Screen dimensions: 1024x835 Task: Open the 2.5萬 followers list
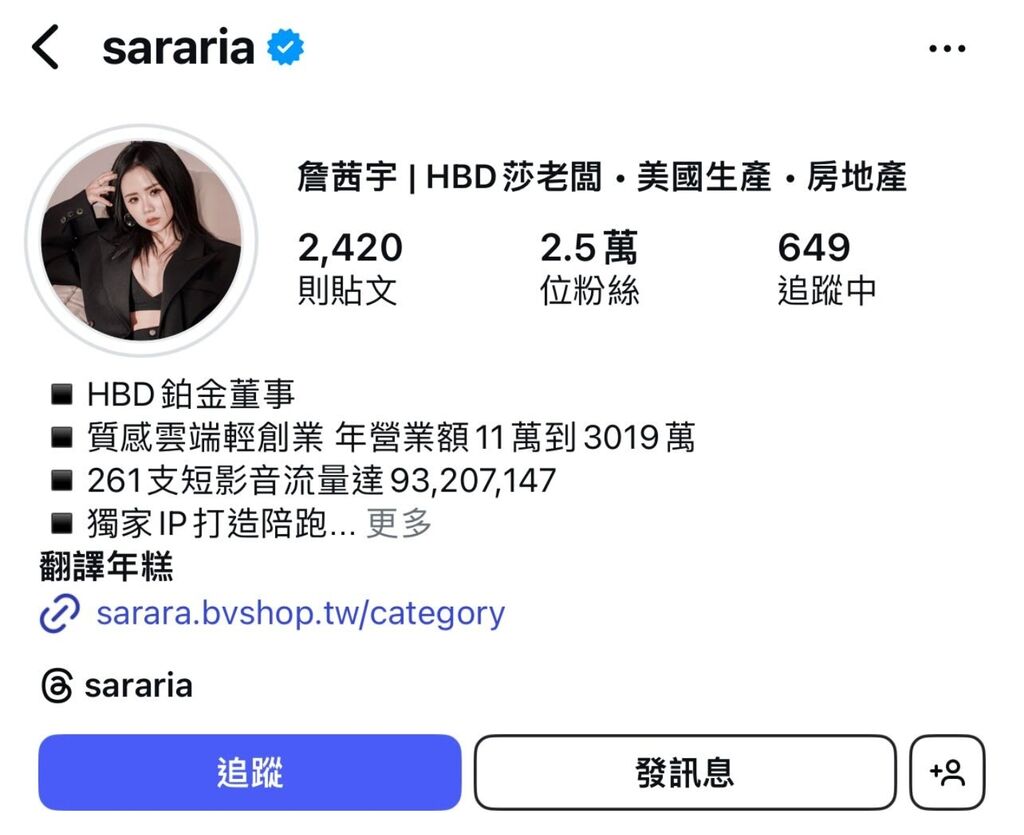pos(589,268)
